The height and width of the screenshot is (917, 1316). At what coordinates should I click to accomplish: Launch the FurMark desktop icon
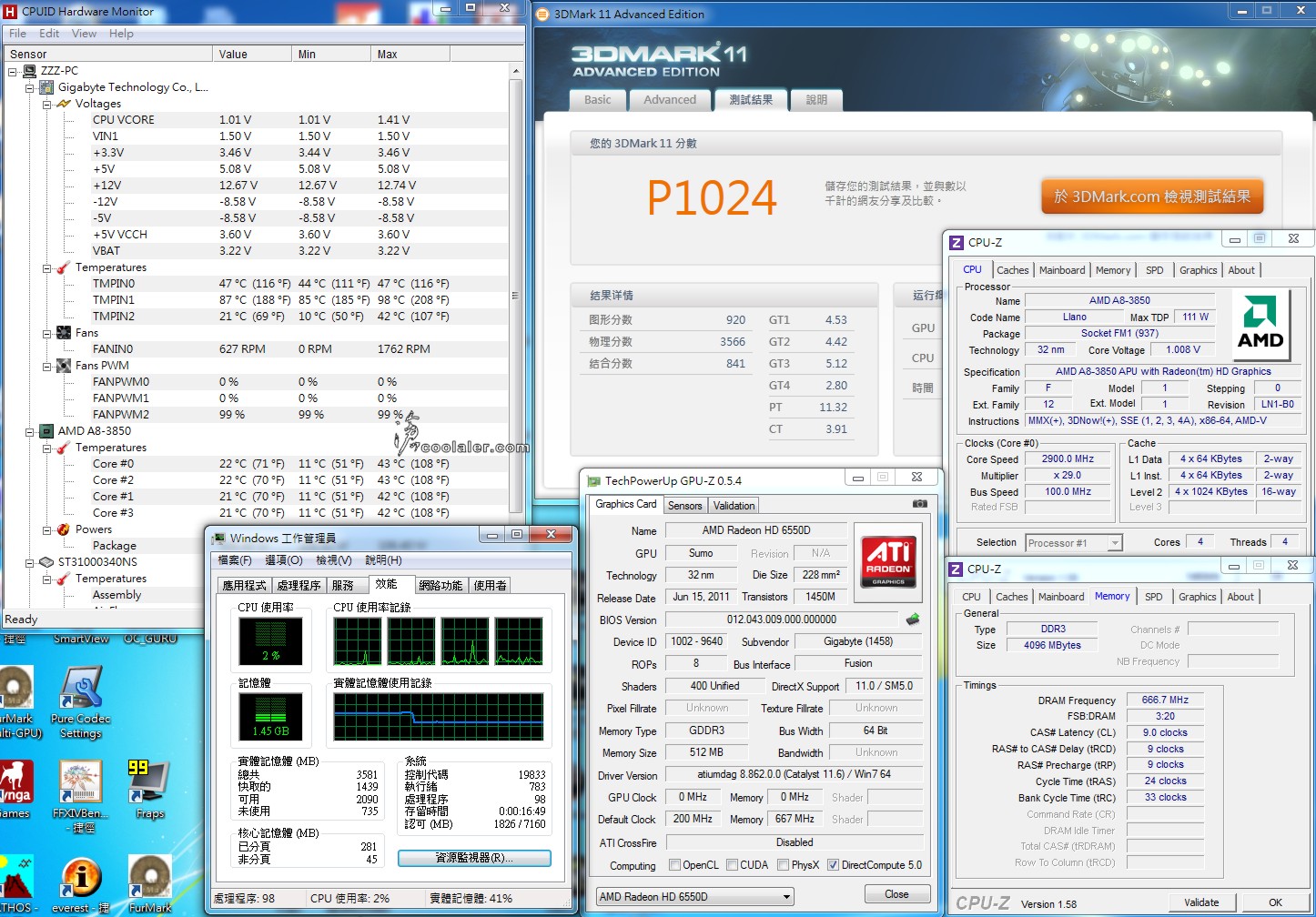150,878
